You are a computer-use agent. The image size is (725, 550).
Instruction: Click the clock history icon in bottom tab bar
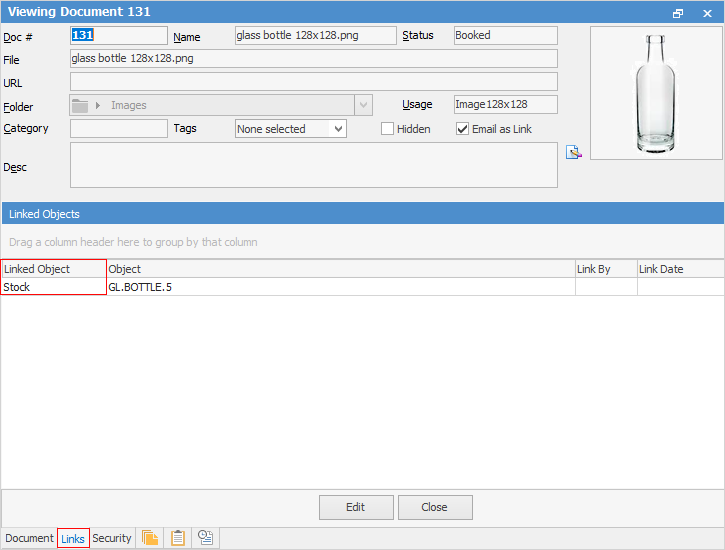coord(205,538)
